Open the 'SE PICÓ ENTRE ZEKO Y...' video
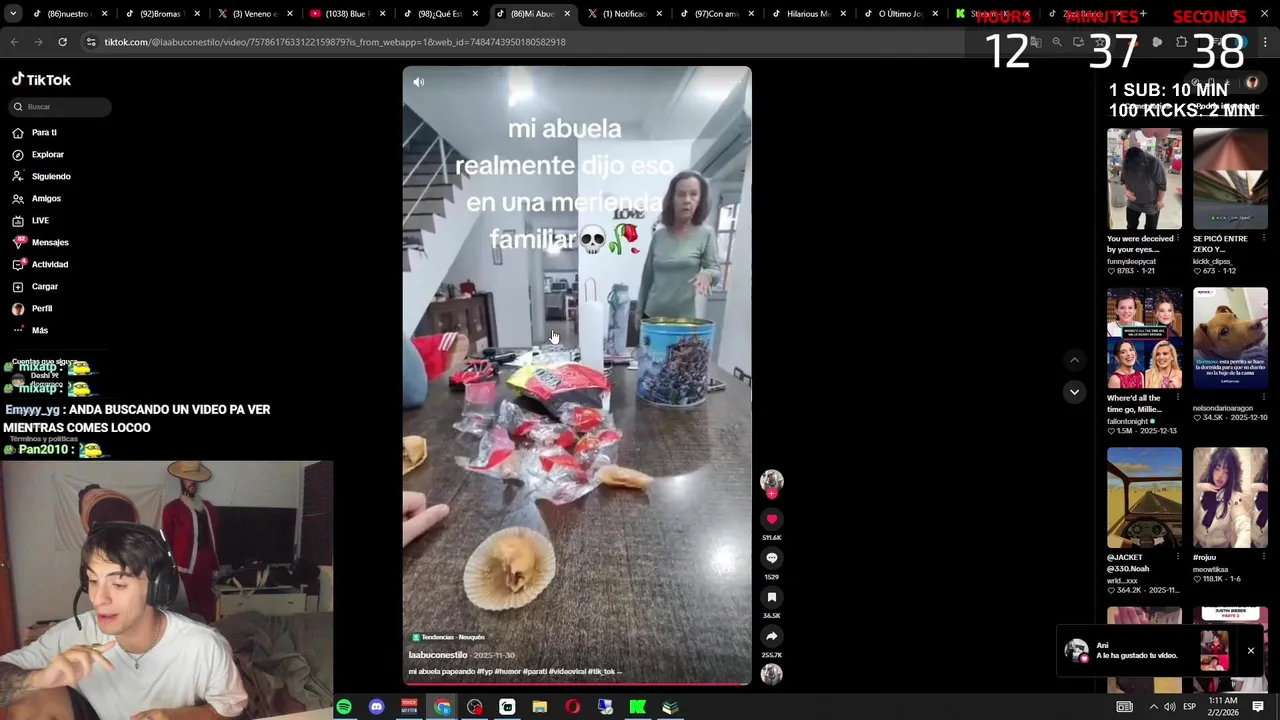Image resolution: width=1280 pixels, height=720 pixels. point(1230,178)
